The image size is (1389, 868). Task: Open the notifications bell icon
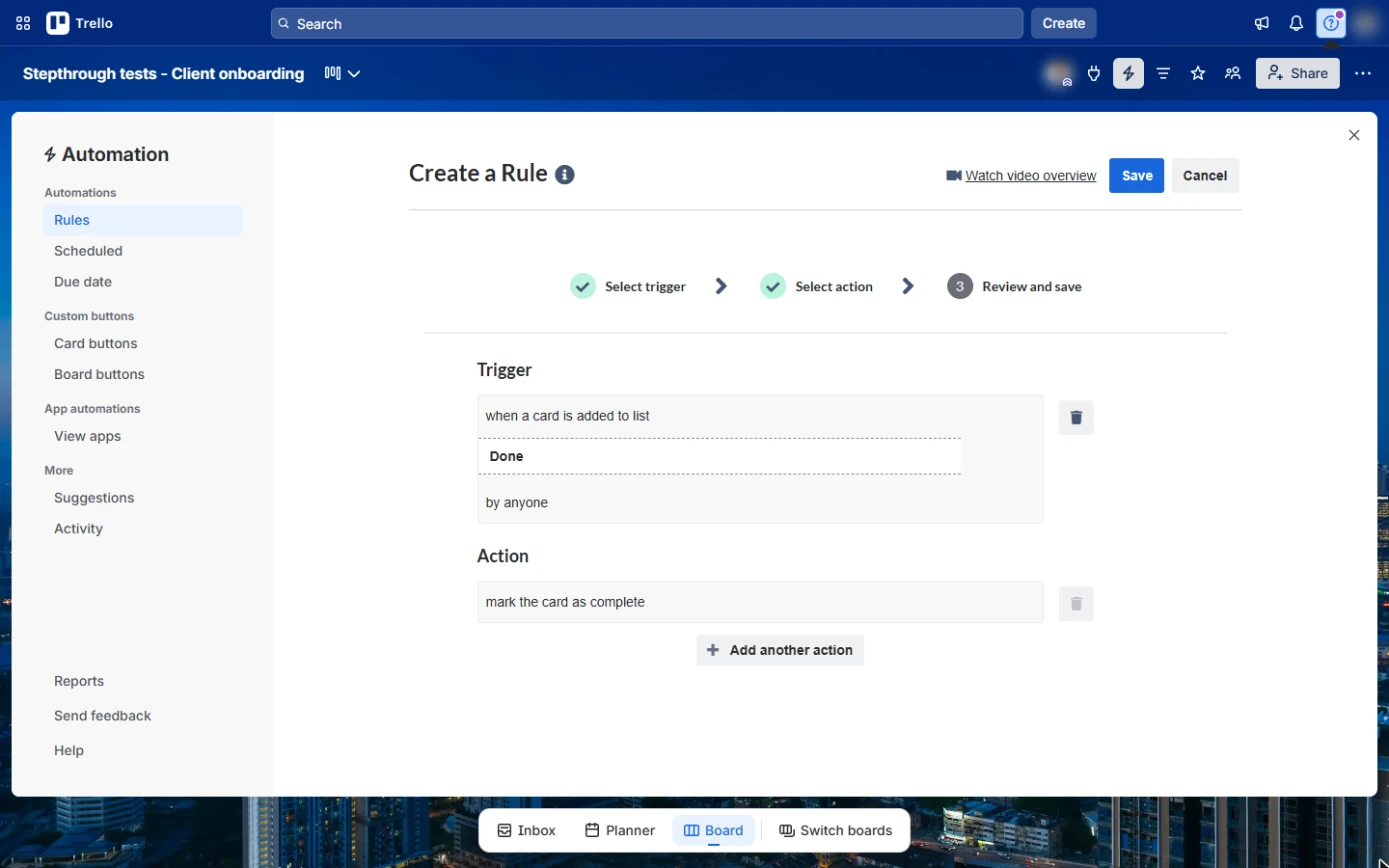pyautogui.click(x=1296, y=23)
